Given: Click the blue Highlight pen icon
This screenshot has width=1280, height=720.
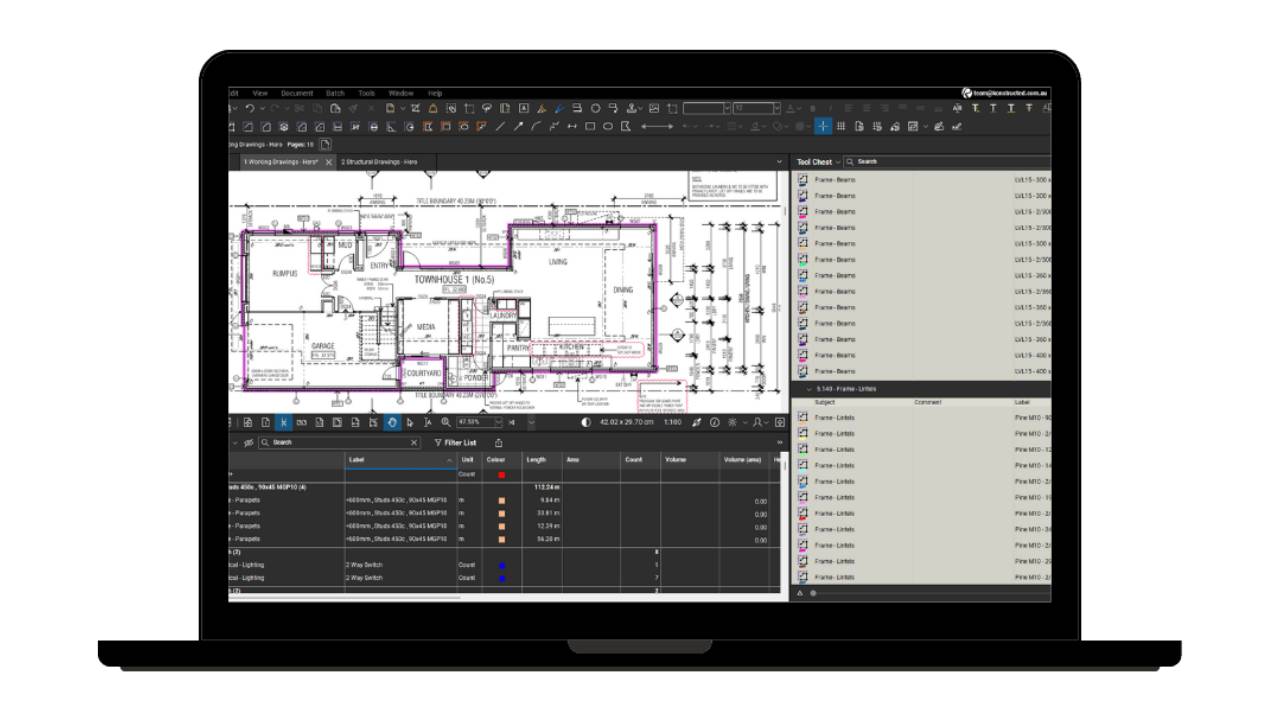Looking at the screenshot, I should coord(560,108).
